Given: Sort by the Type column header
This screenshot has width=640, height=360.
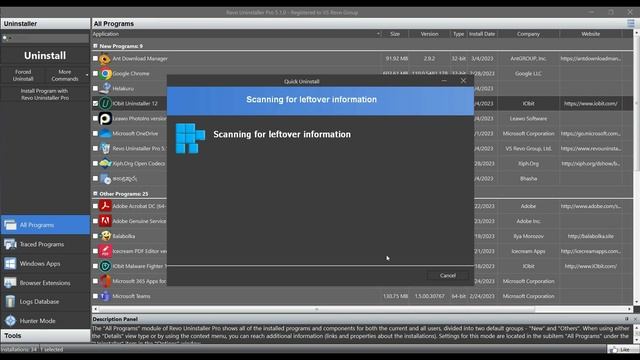Looking at the screenshot, I should coord(458,34).
